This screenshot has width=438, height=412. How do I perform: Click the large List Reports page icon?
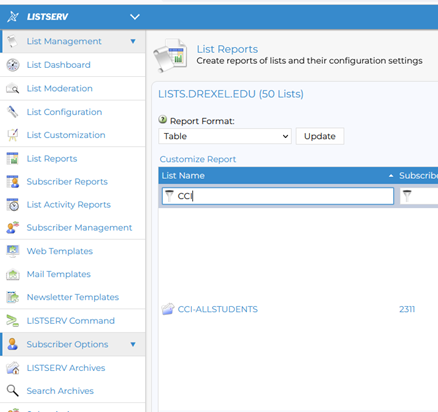170,55
